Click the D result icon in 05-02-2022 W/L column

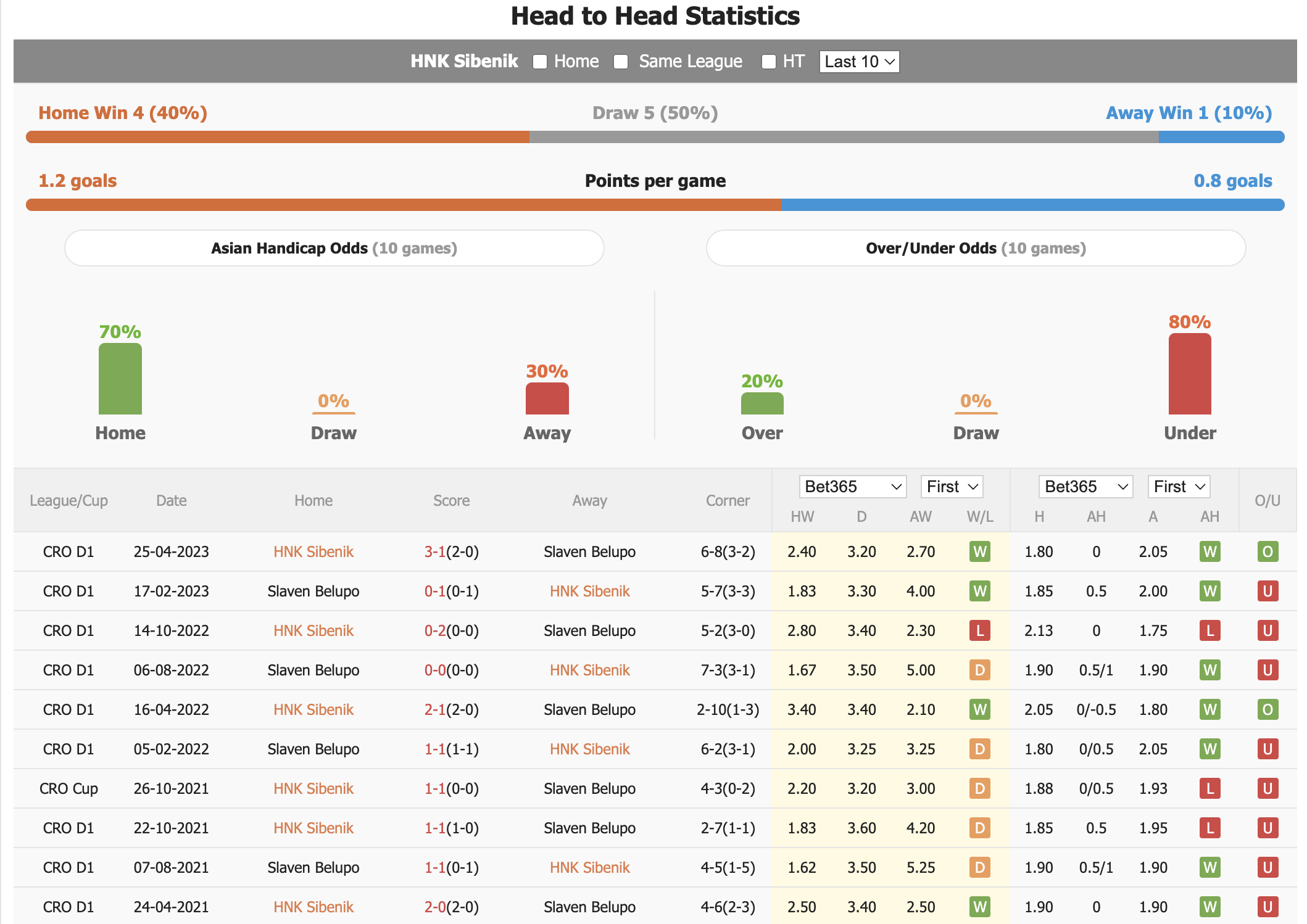tap(980, 749)
